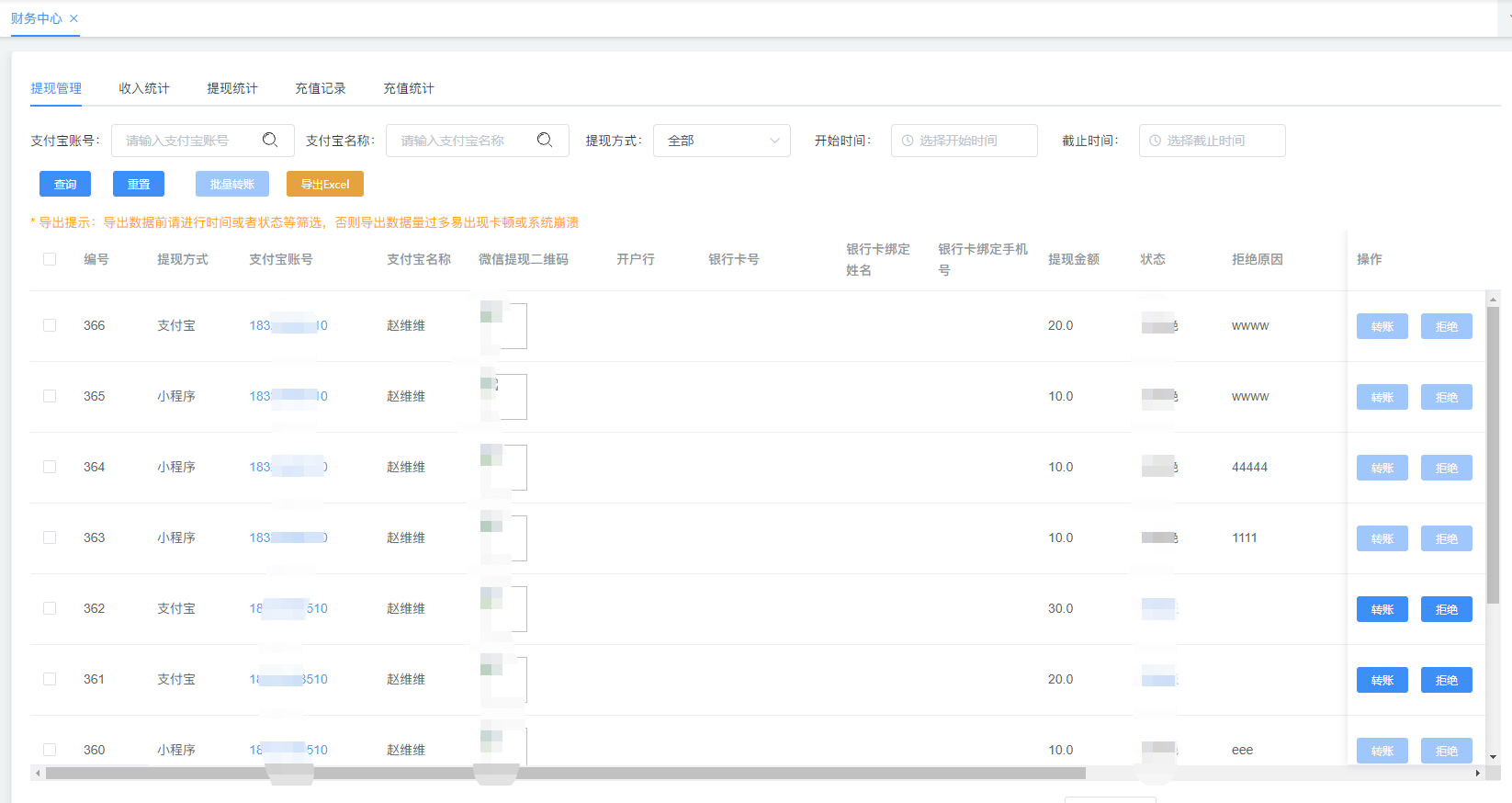Screen dimensions: 1512x803
Task: Click 拒绝 for row 366
Action: [1447, 326]
